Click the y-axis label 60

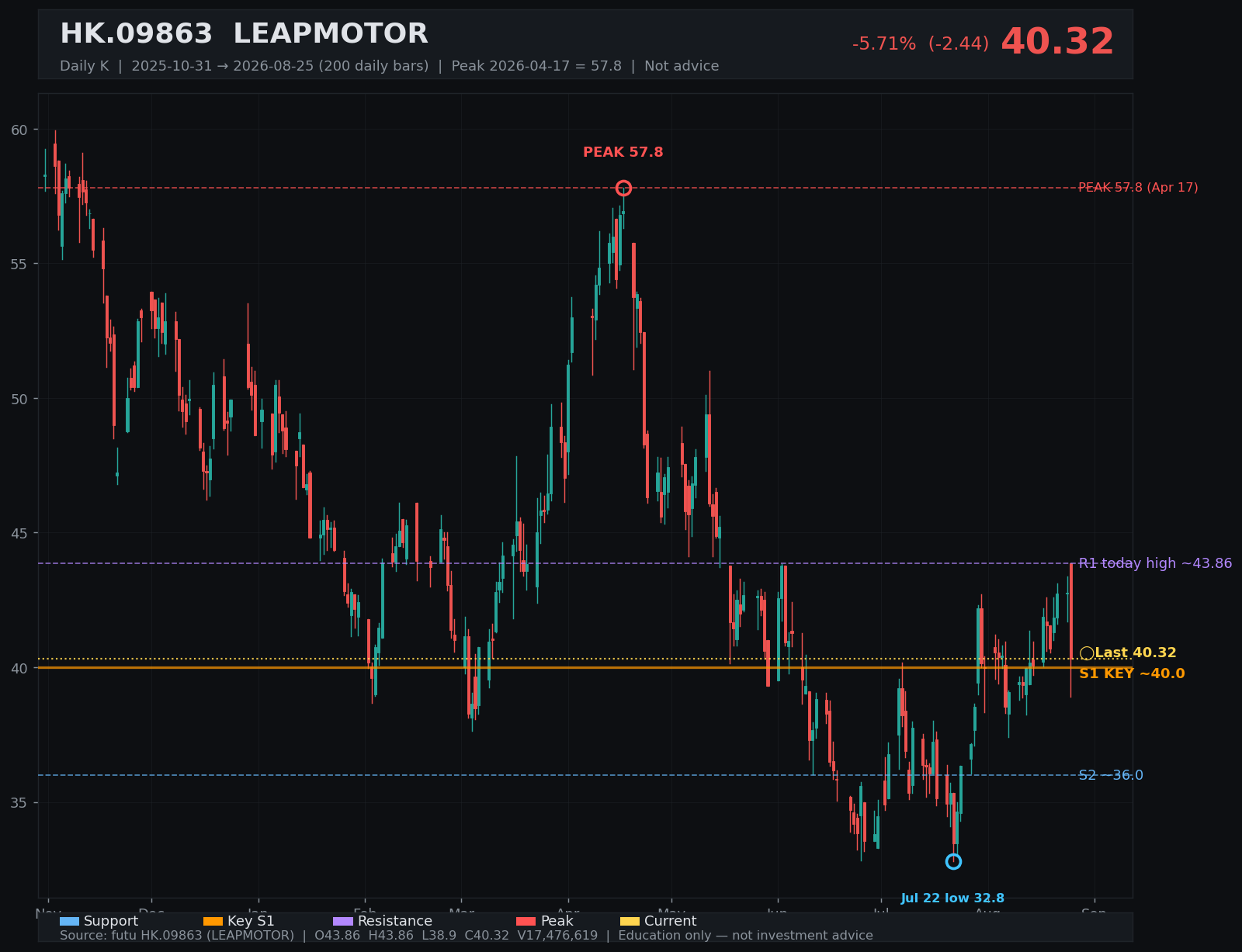tap(19, 130)
